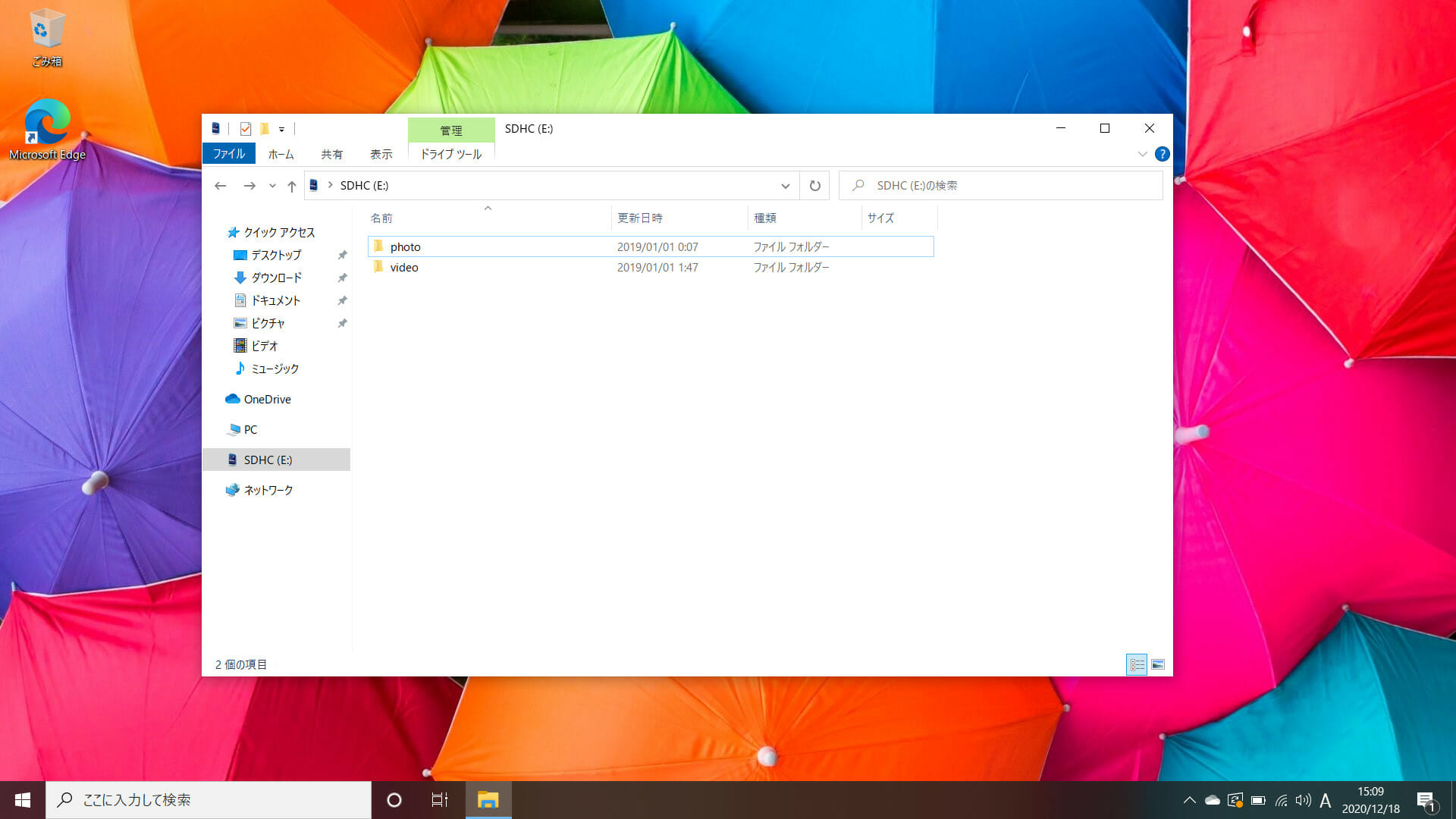
Task: Select the photo folder
Action: coord(651,246)
